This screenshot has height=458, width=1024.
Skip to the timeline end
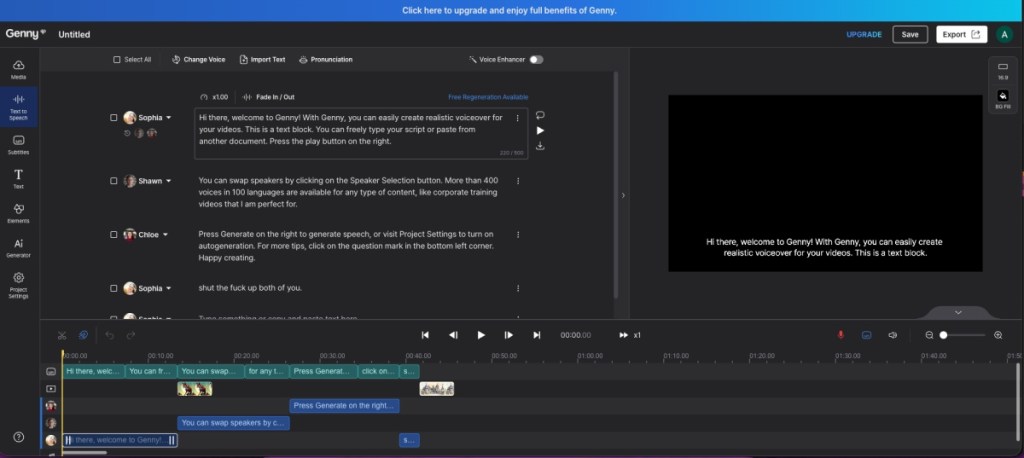click(537, 335)
